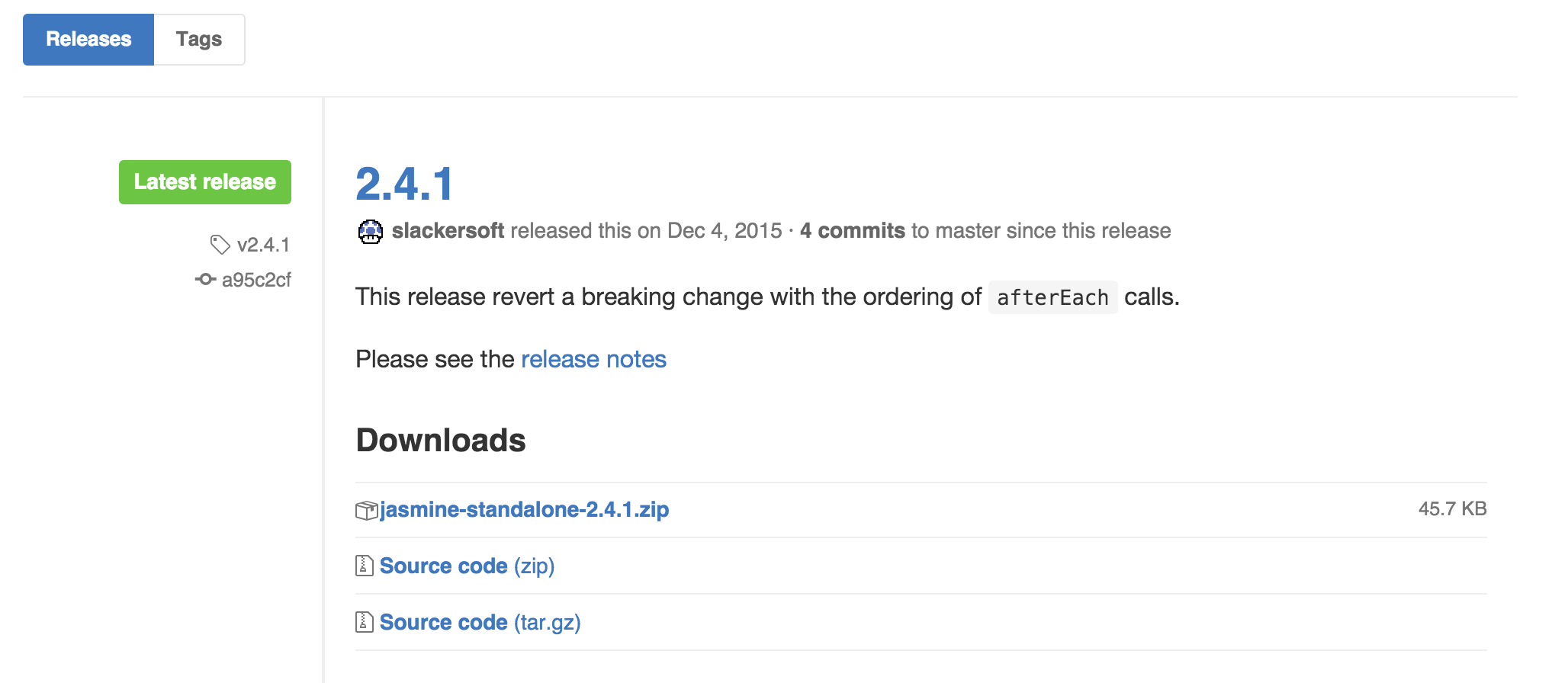Click the afterEach inline code snippet
The height and width of the screenshot is (683, 1568).
click(x=1052, y=297)
